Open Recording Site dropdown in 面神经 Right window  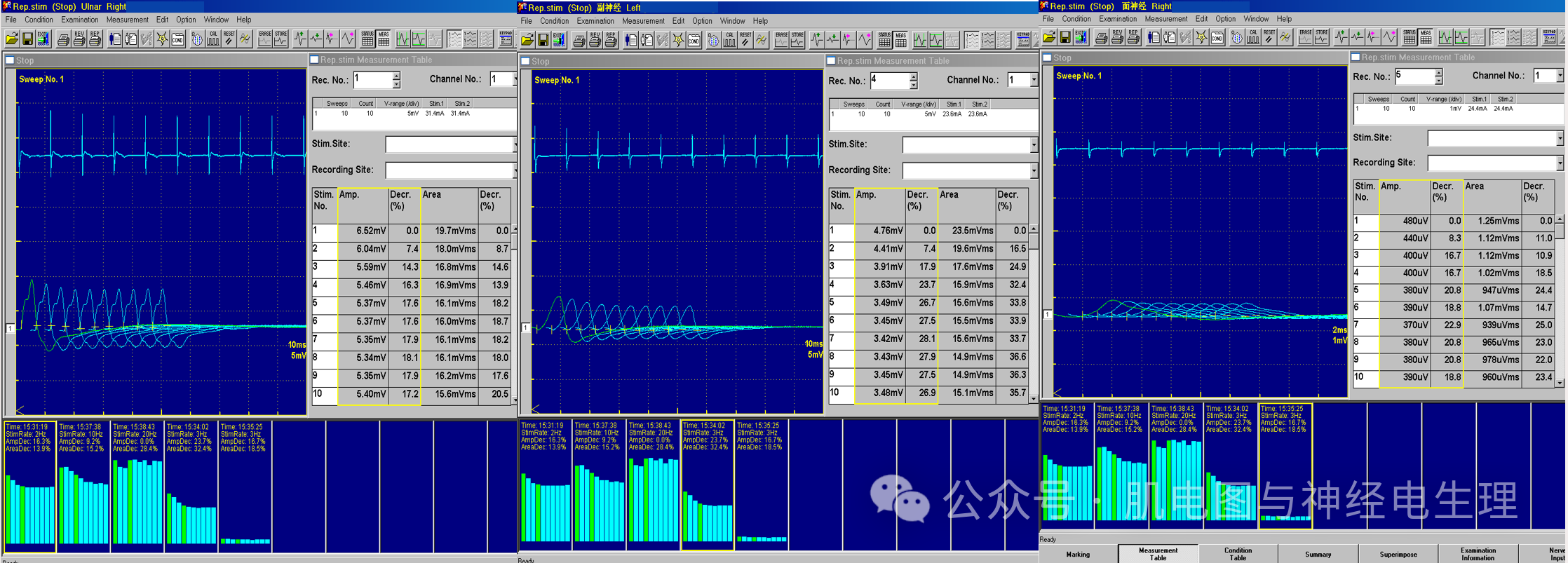tap(1560, 163)
